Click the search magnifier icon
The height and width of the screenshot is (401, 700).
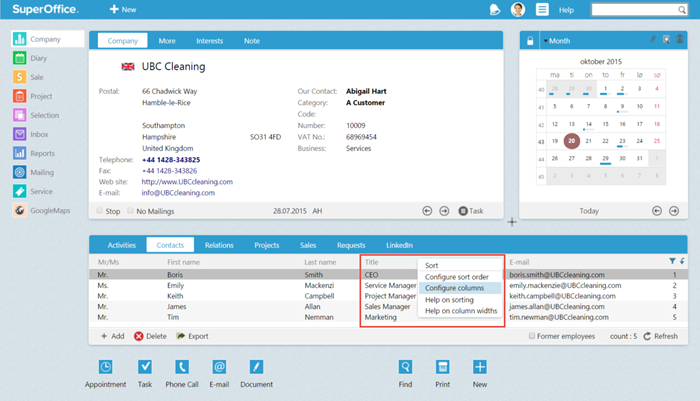coord(682,10)
